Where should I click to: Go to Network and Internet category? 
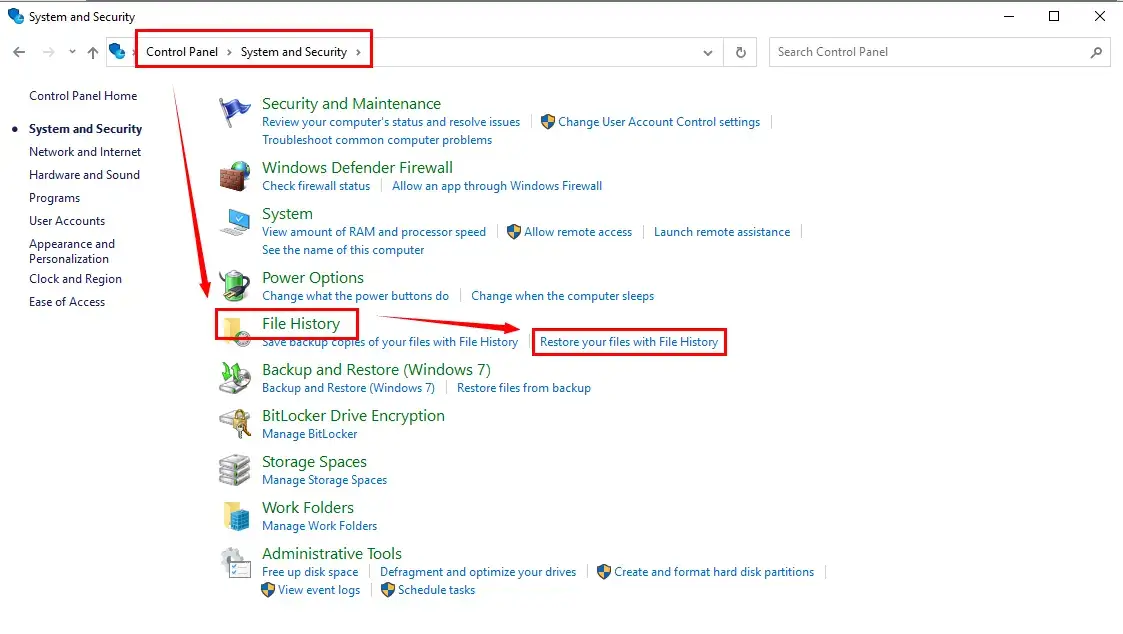point(85,152)
